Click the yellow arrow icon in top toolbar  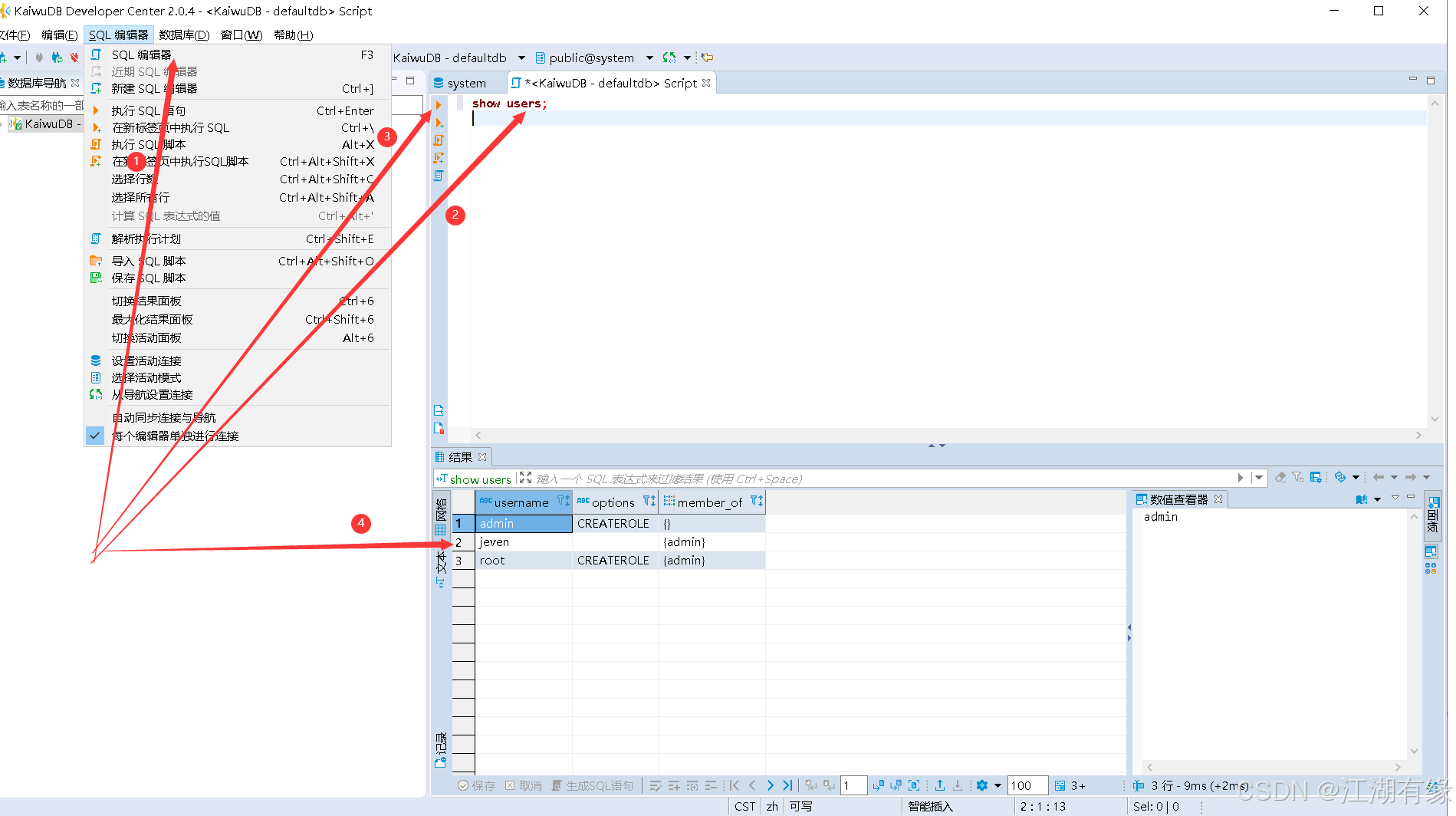point(707,58)
